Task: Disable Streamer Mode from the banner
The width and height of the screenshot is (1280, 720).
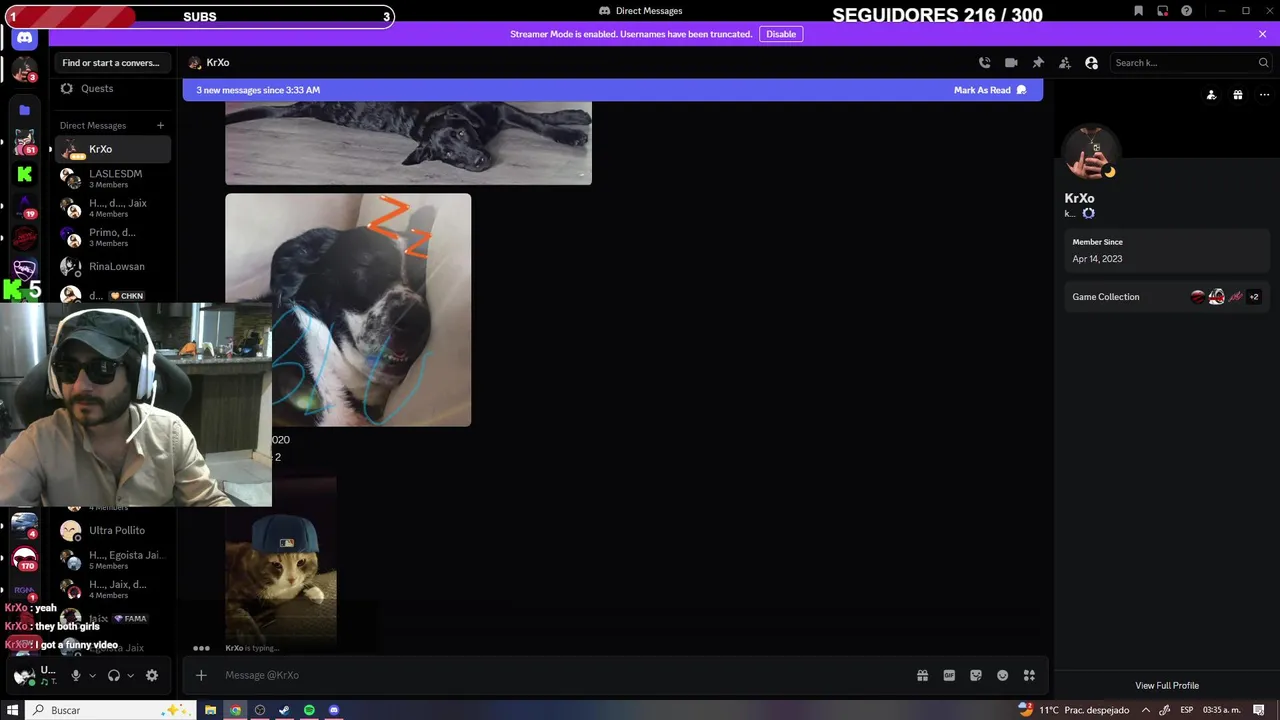Action: click(781, 34)
